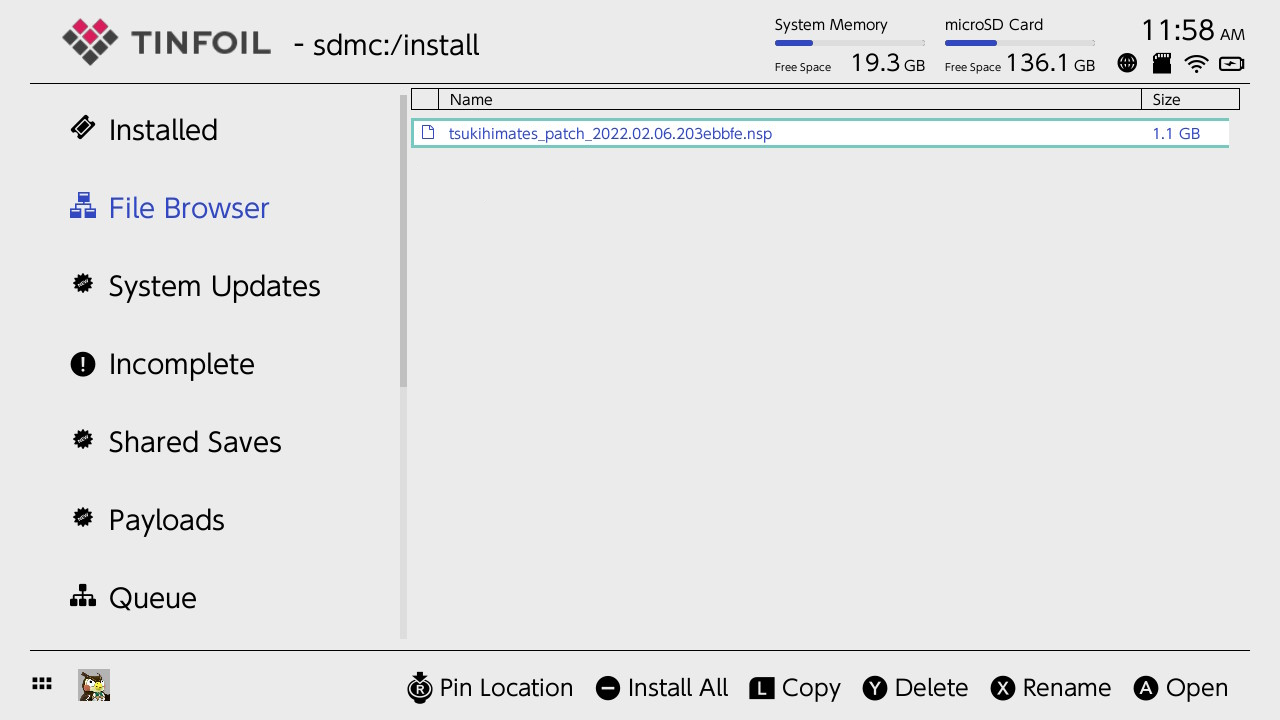The width and height of the screenshot is (1280, 720).
Task: Open Shared Saves section
Action: 176,442
